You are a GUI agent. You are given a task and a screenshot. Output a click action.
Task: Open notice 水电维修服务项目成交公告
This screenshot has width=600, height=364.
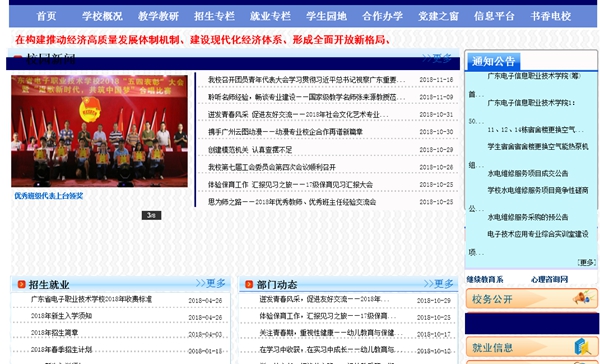(528, 173)
